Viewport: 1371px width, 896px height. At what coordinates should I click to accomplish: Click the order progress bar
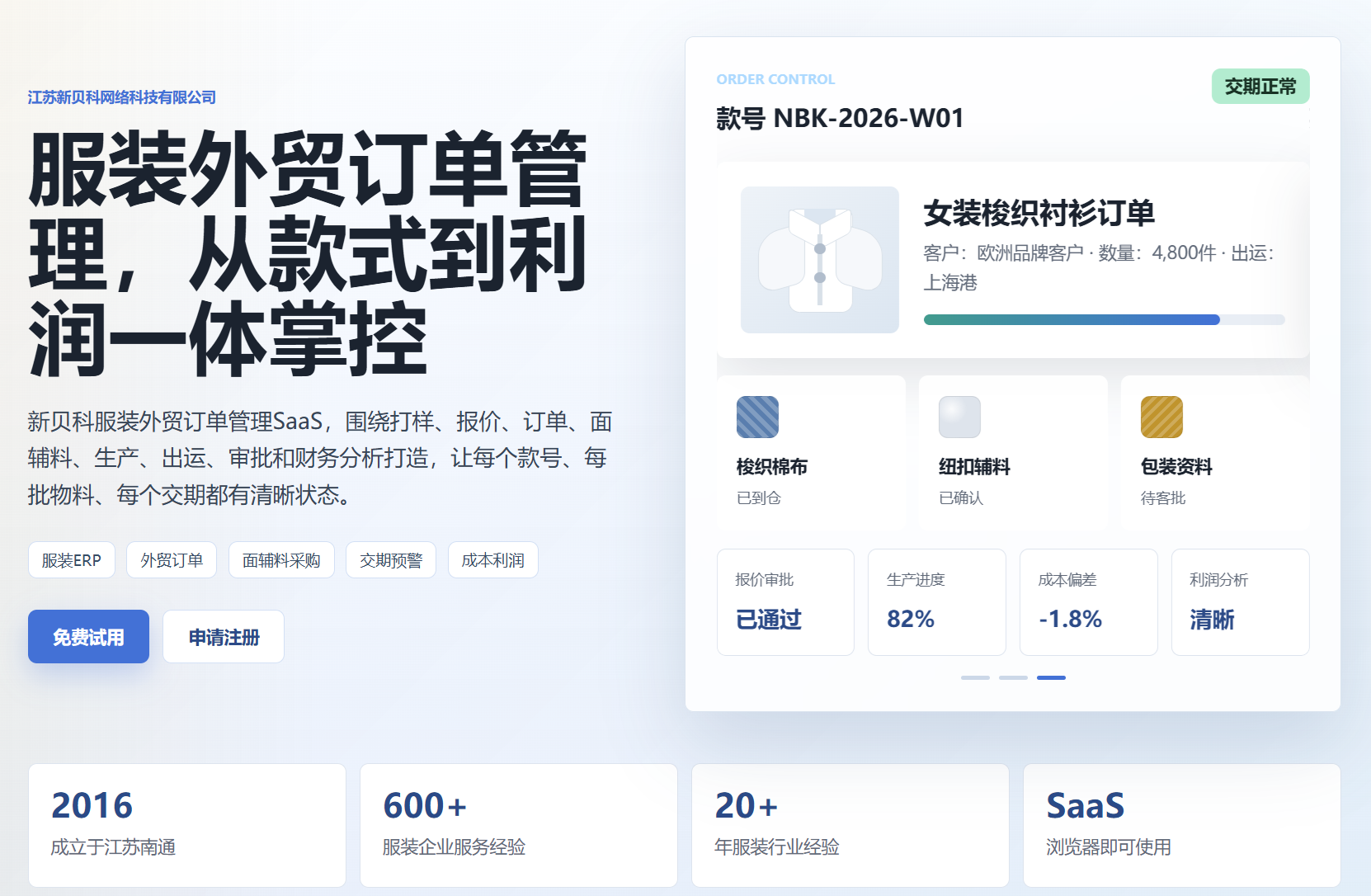click(x=1105, y=319)
